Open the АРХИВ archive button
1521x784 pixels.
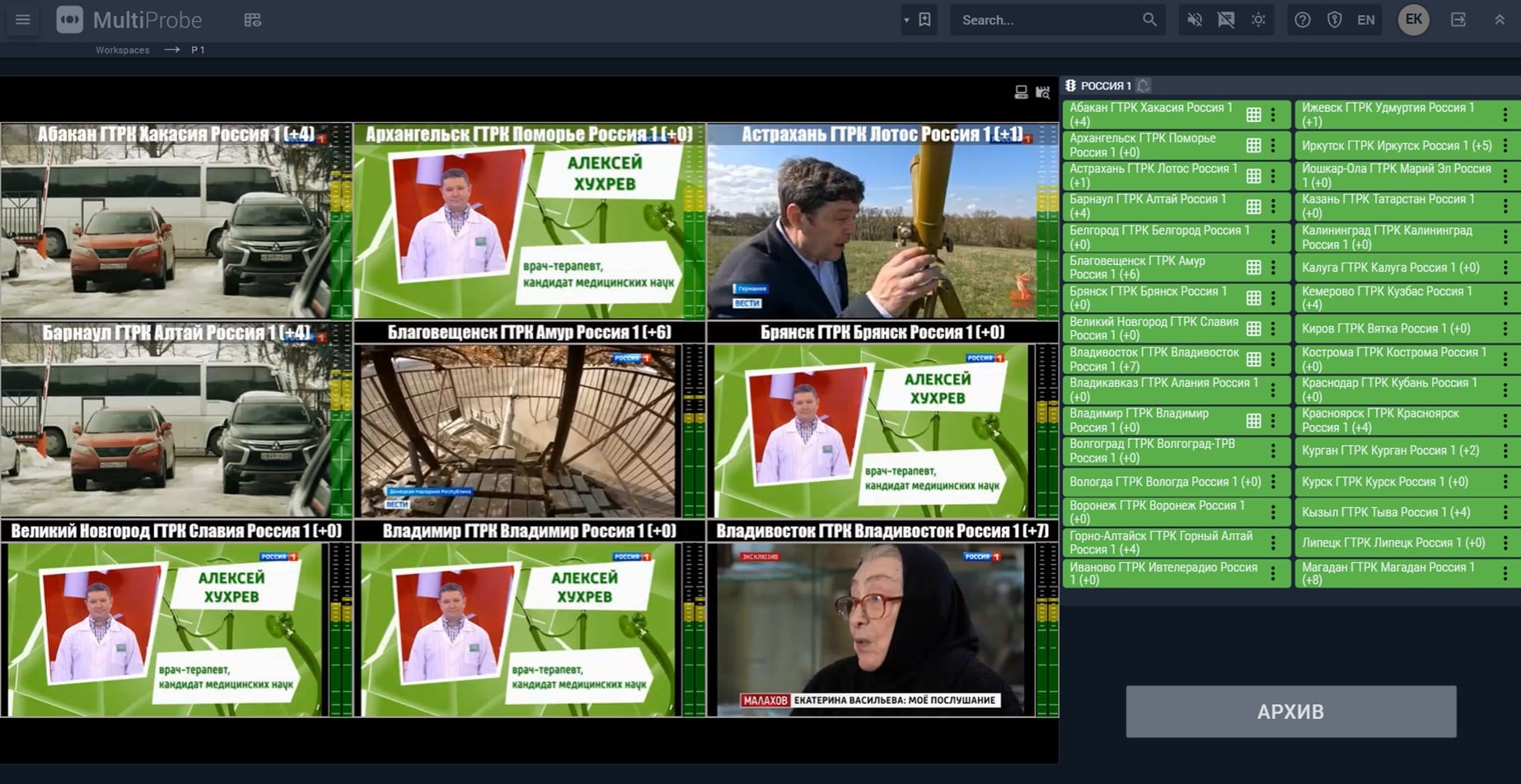coord(1291,712)
